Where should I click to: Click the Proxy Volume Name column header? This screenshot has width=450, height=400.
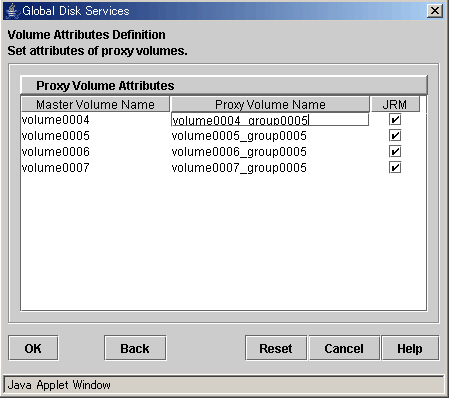click(x=270, y=104)
